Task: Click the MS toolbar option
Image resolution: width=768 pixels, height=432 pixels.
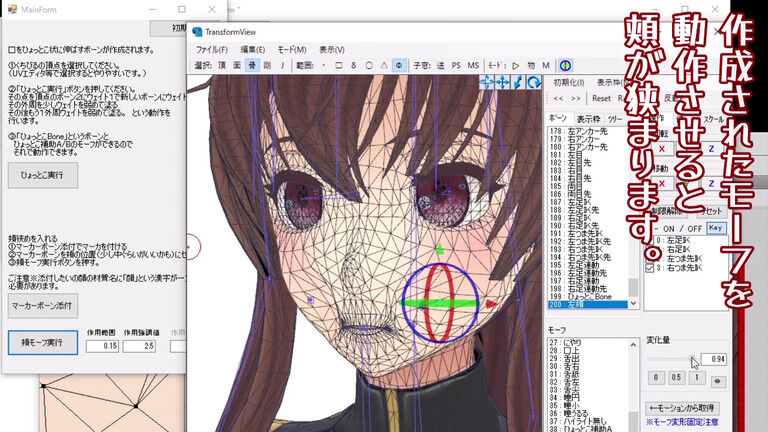Action: (x=473, y=65)
